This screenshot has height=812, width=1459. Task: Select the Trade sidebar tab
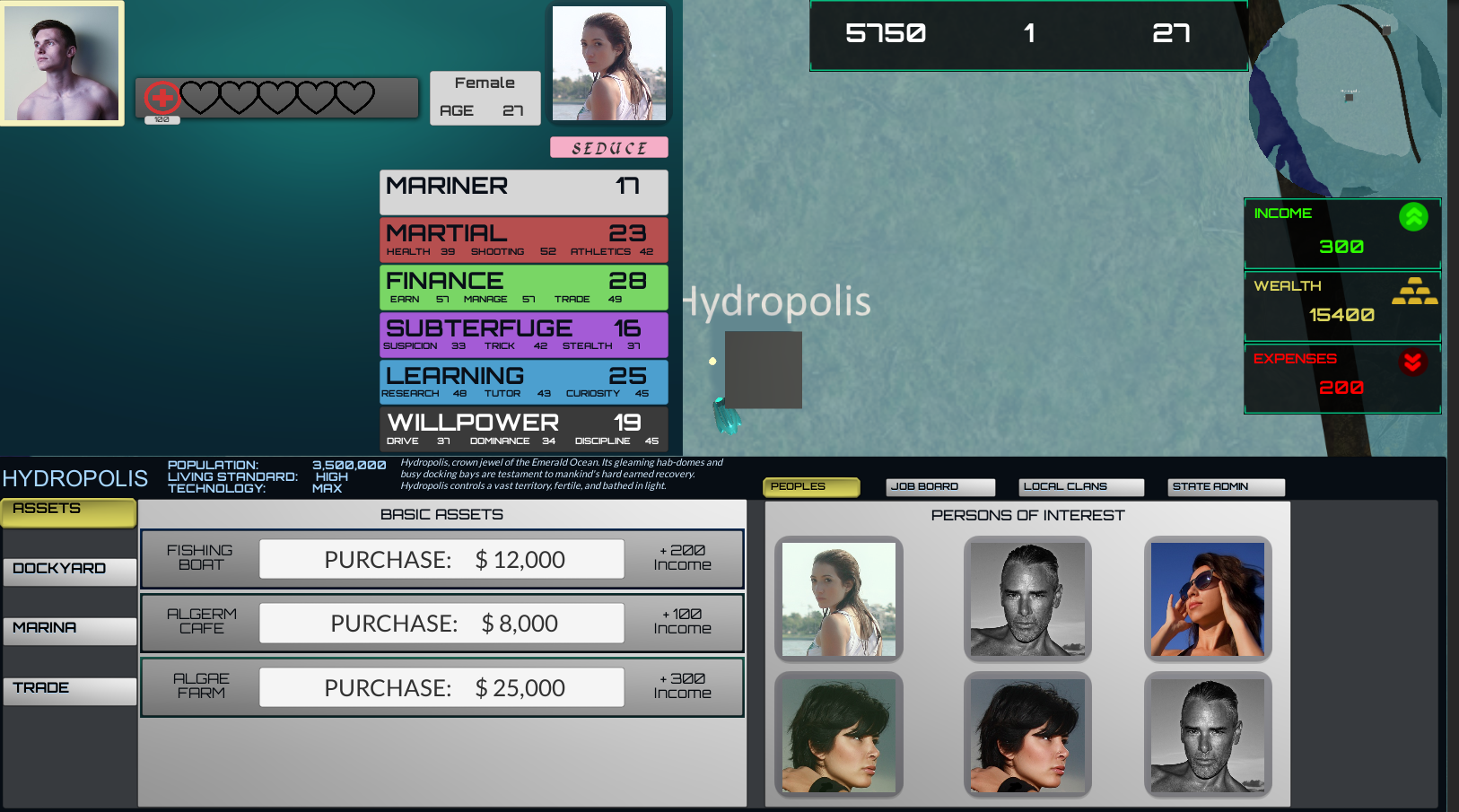pyautogui.click(x=70, y=691)
